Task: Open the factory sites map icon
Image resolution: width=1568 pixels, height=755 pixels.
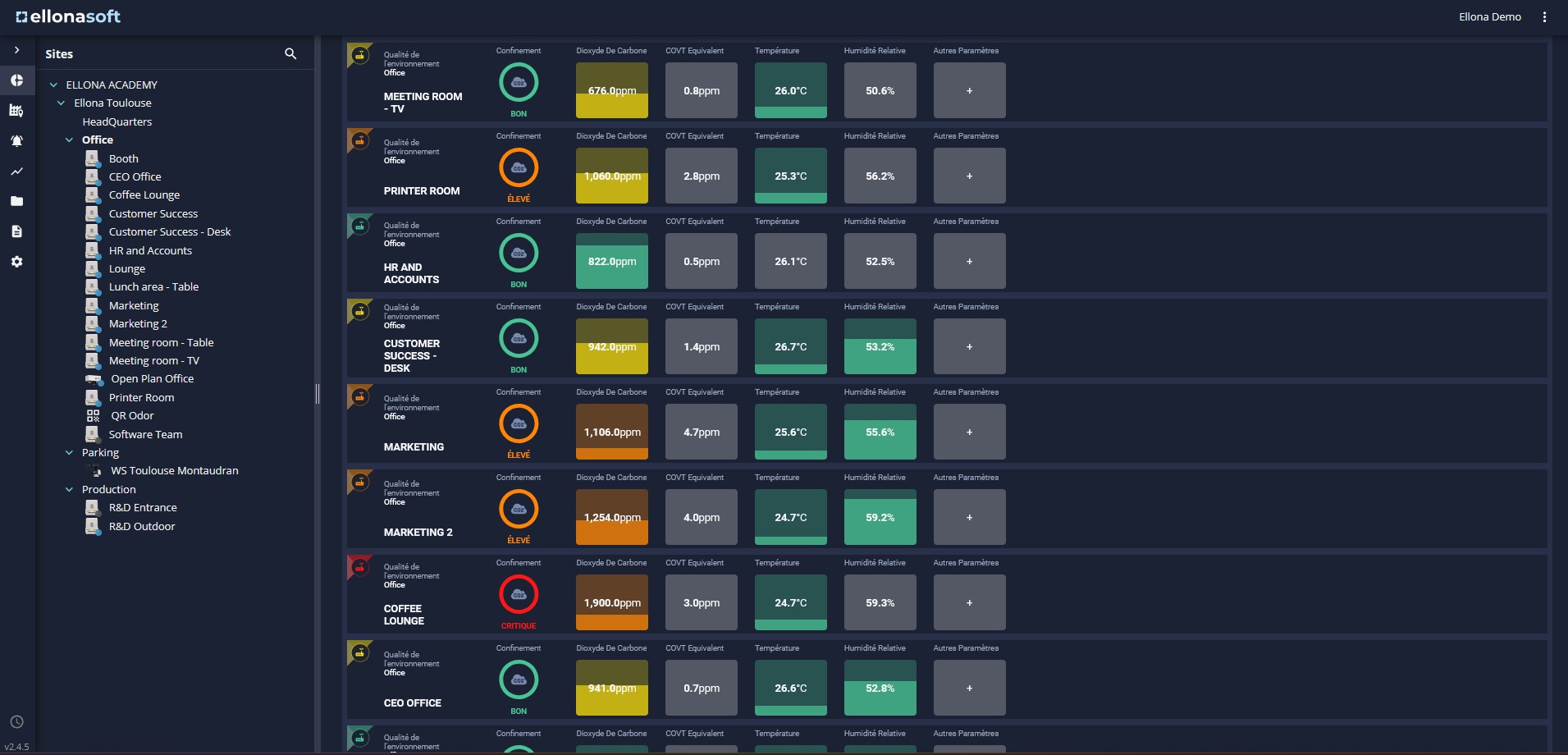Action: 16,110
